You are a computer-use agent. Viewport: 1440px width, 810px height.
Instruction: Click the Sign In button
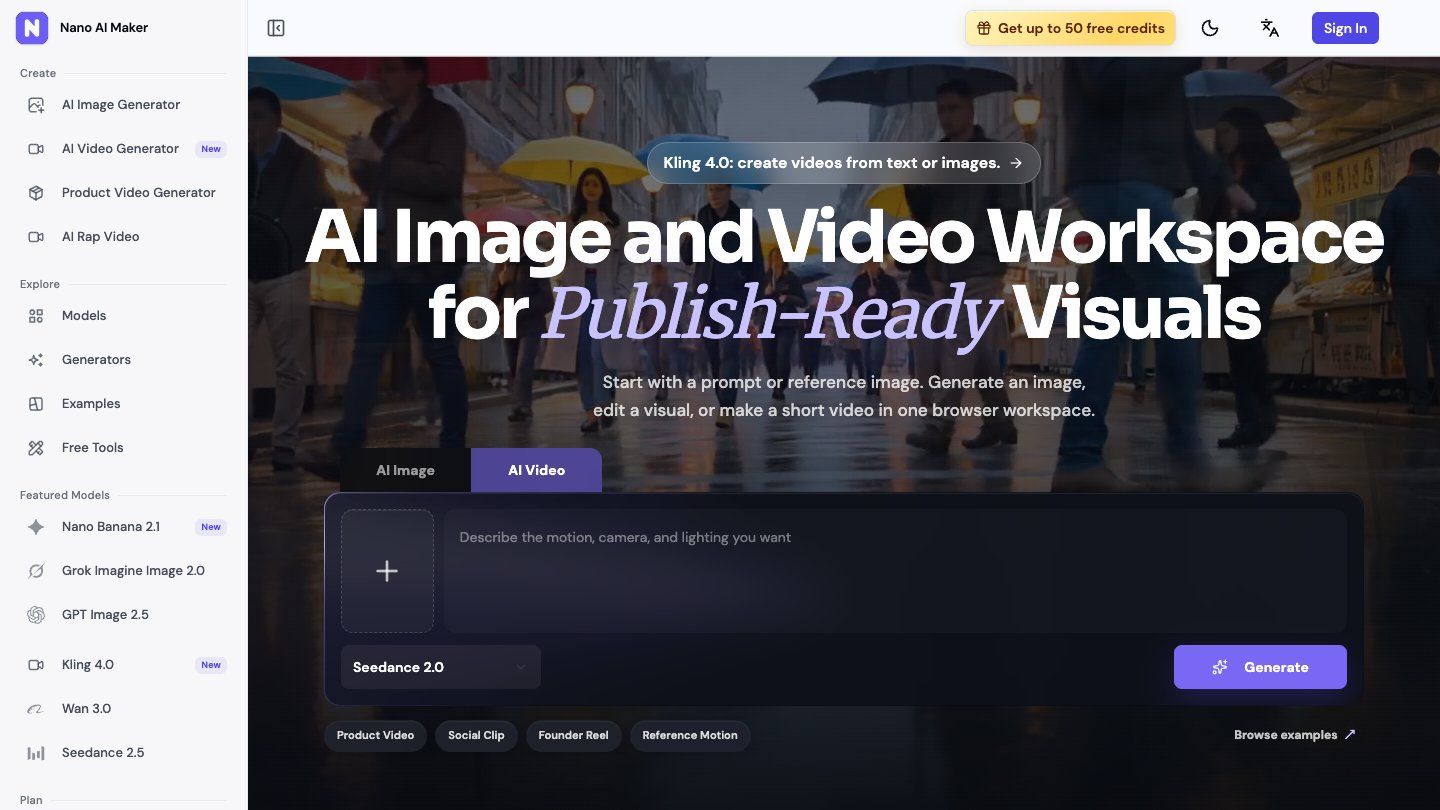pos(1345,28)
